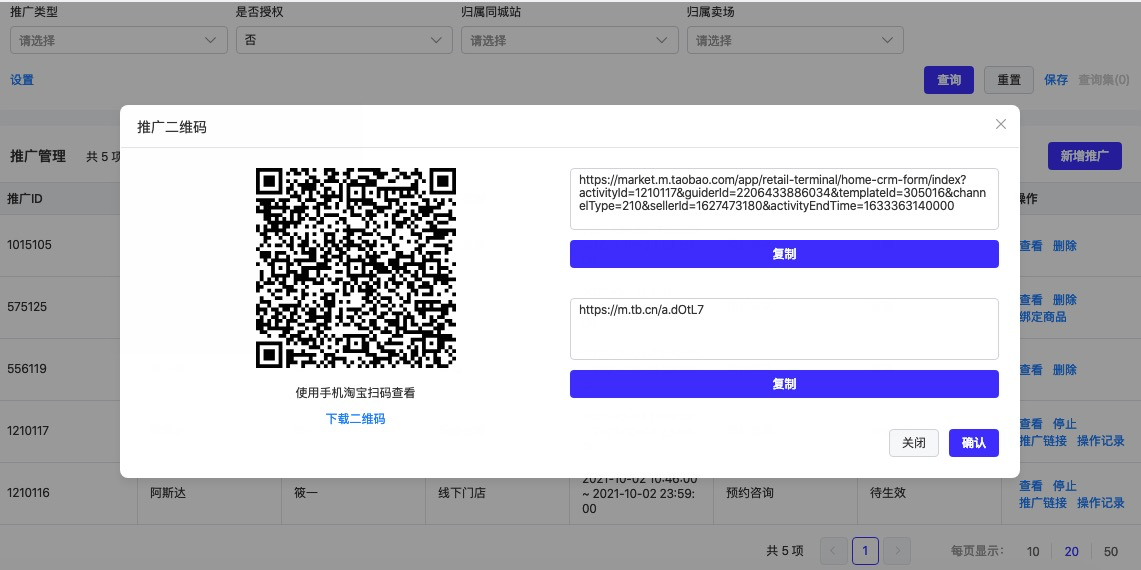The width and height of the screenshot is (1141, 570).
Task: Click the long promotion URL text box
Action: tap(784, 199)
